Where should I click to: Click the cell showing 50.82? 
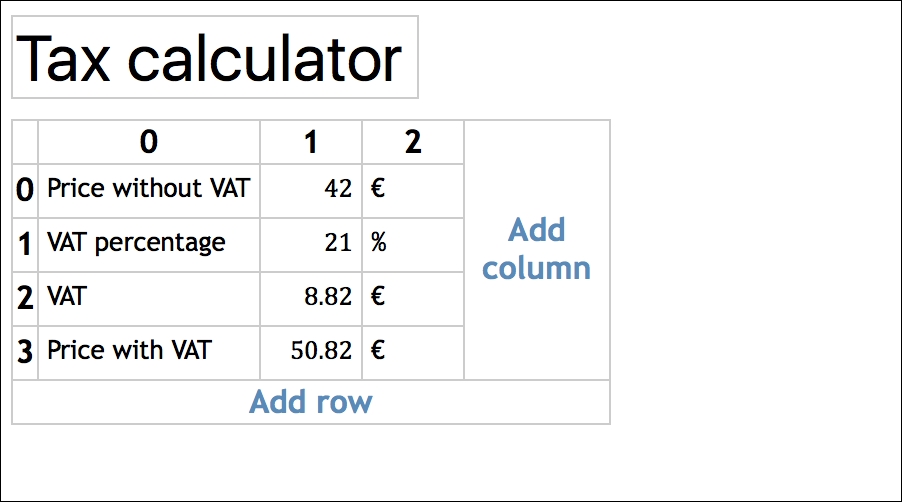tap(311, 352)
